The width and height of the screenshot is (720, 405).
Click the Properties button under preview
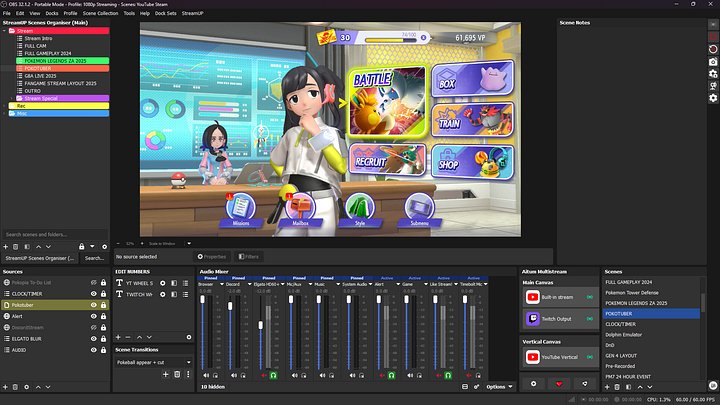point(212,257)
